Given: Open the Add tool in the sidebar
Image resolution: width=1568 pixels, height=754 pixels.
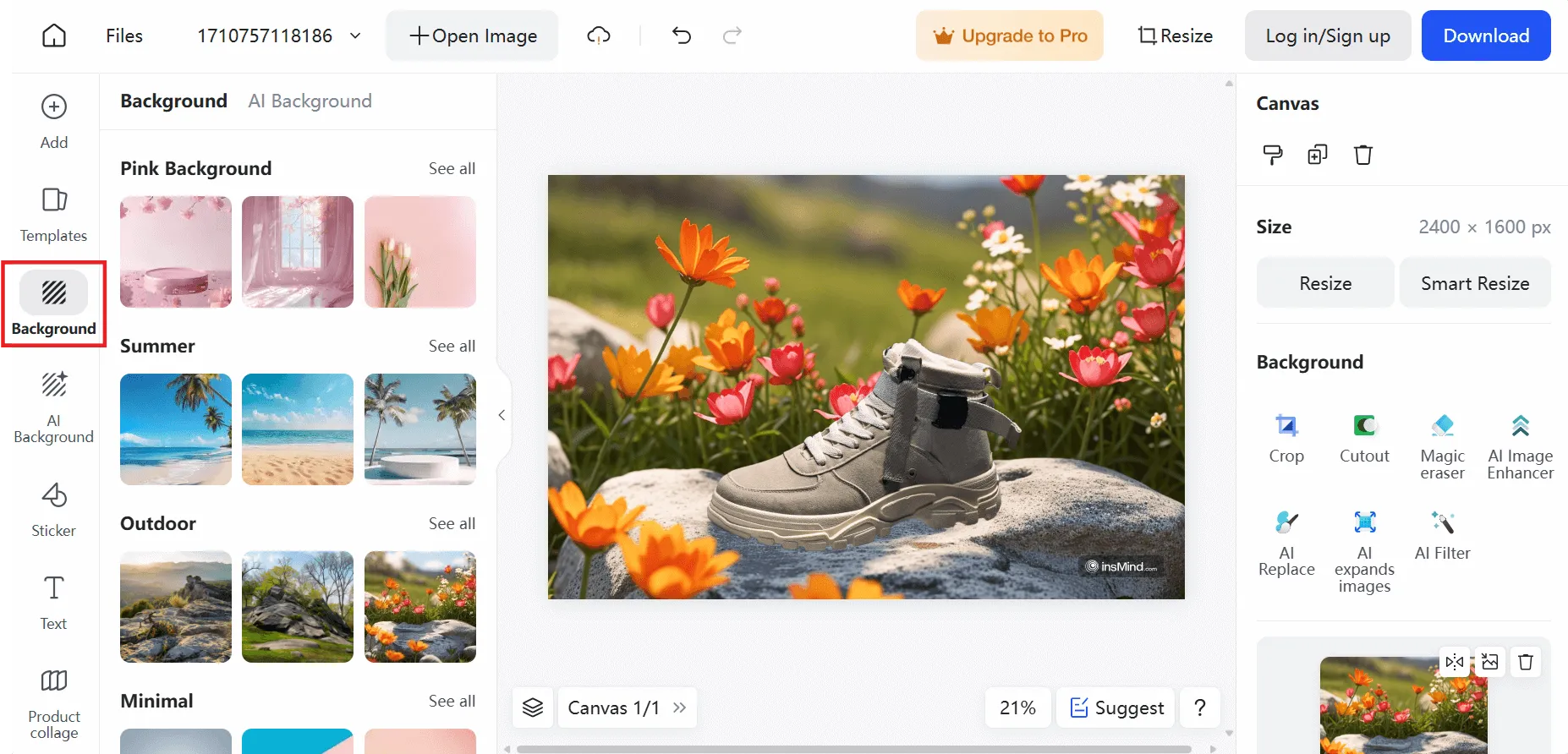Looking at the screenshot, I should coord(54,122).
